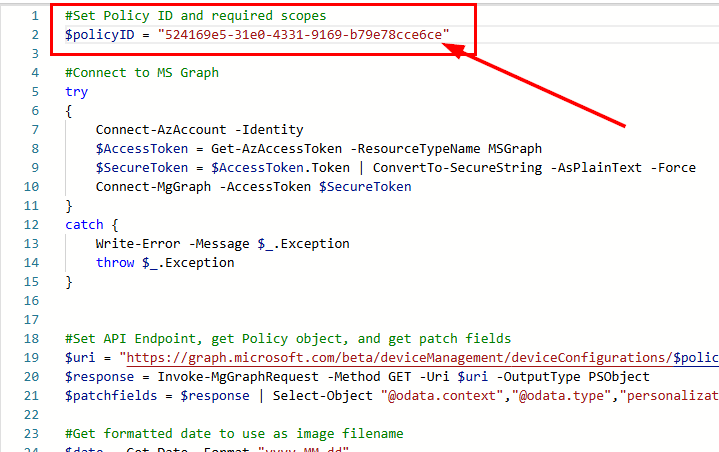Click the Connect-MgGraph command
The height and width of the screenshot is (452, 719).
pos(149,186)
